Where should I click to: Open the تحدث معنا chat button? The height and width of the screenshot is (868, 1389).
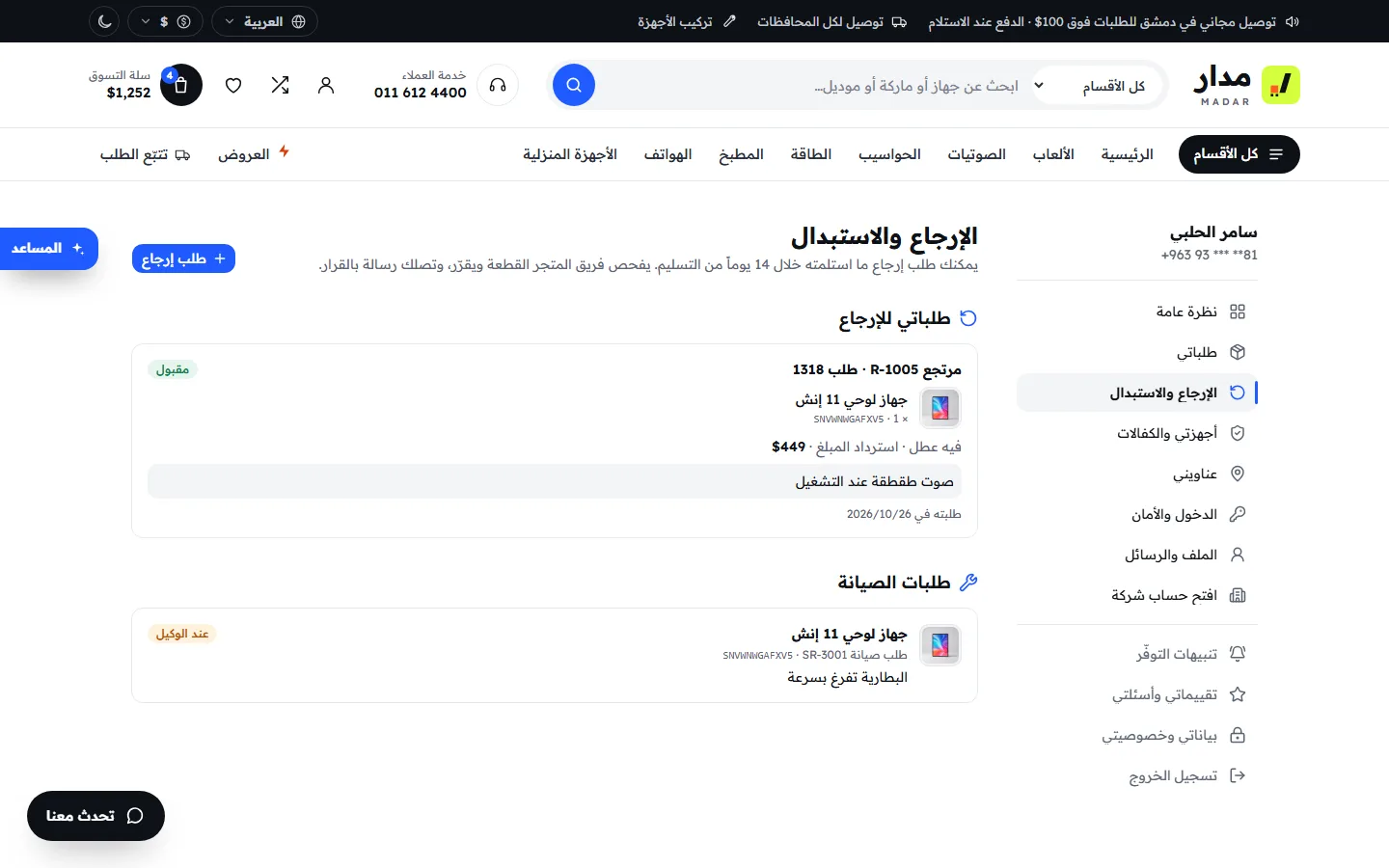95,816
